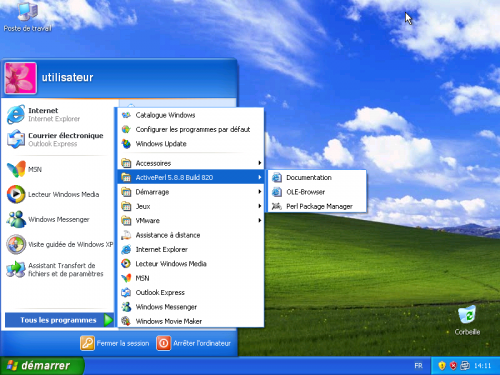The height and width of the screenshot is (375, 500).
Task: Click MSN in the programs list
Action: click(191, 278)
